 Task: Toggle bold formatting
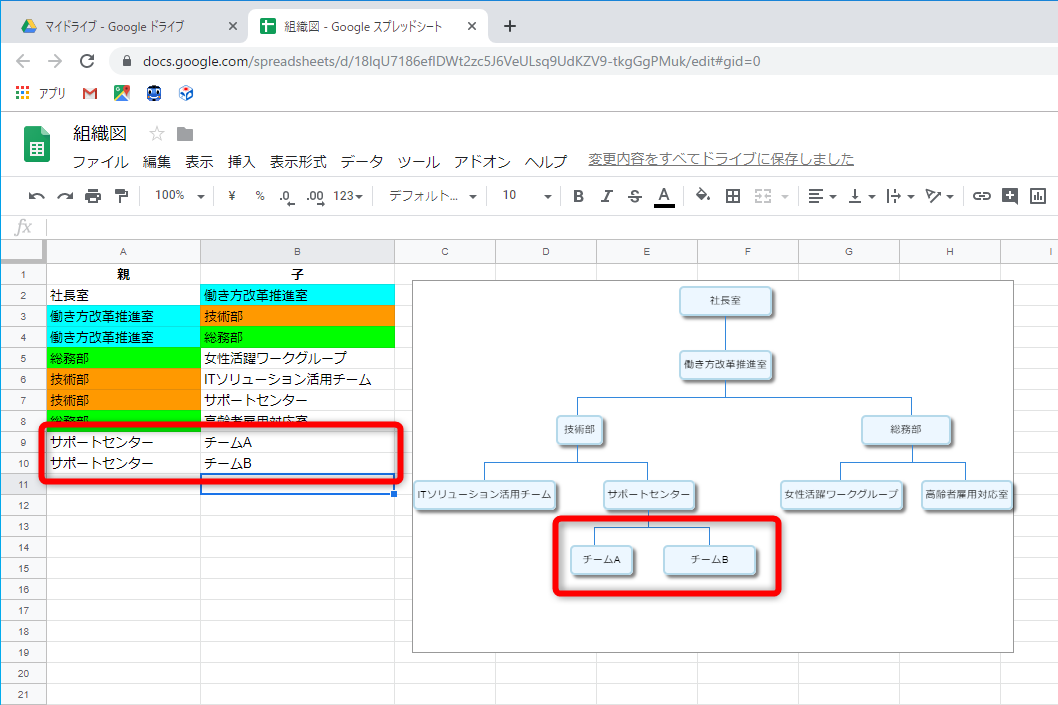[578, 196]
